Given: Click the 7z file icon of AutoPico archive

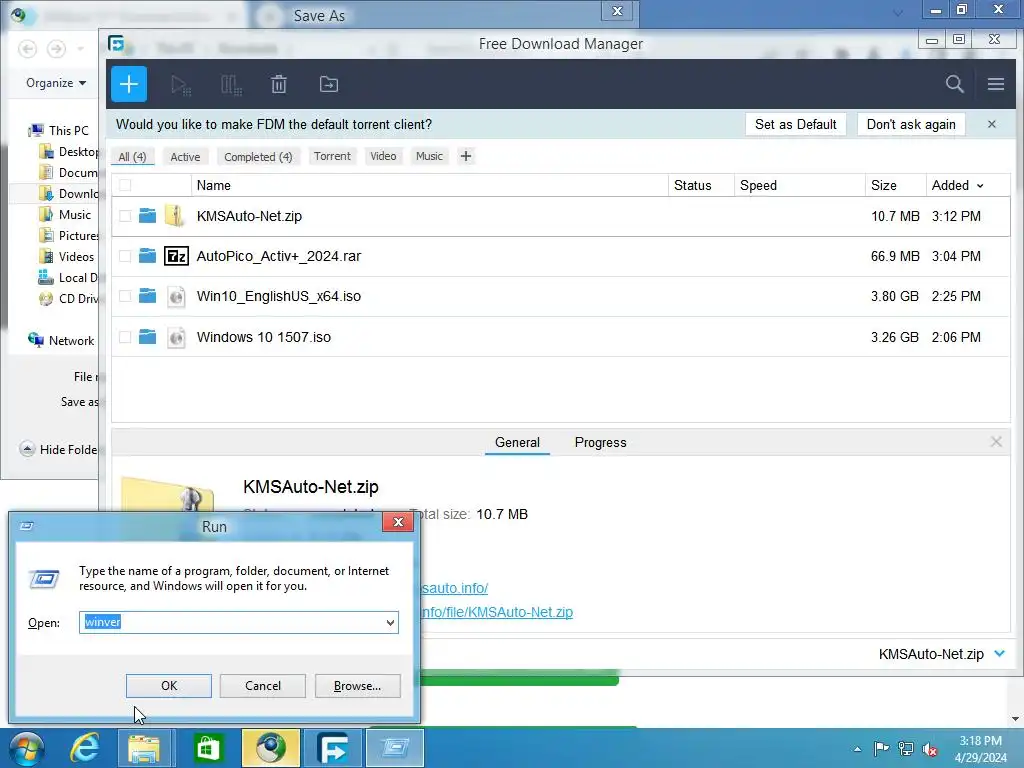Looking at the screenshot, I should point(176,256).
